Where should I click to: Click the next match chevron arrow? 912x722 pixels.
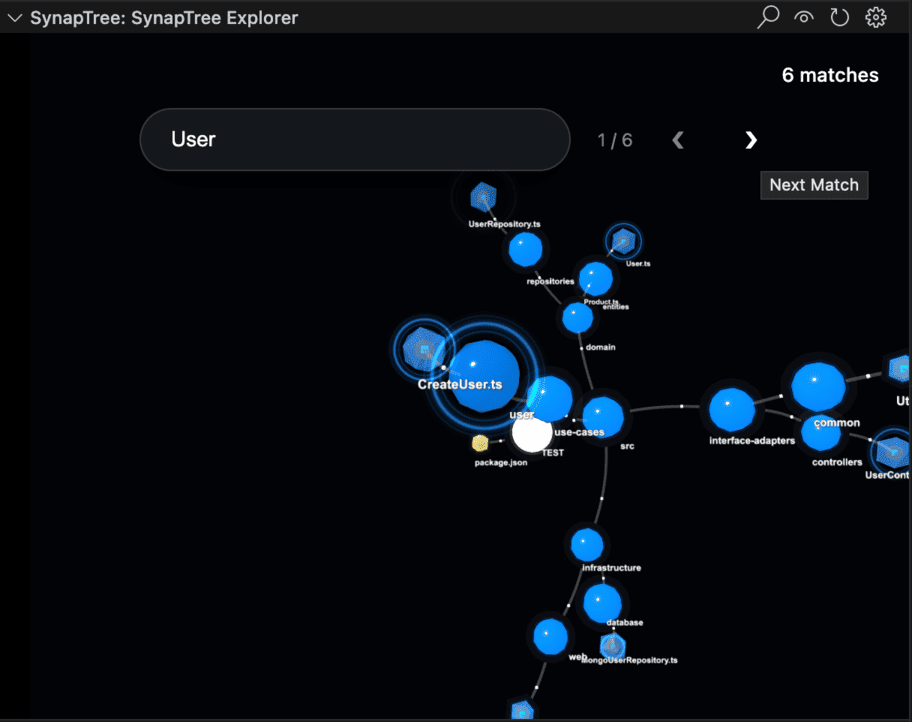point(751,140)
